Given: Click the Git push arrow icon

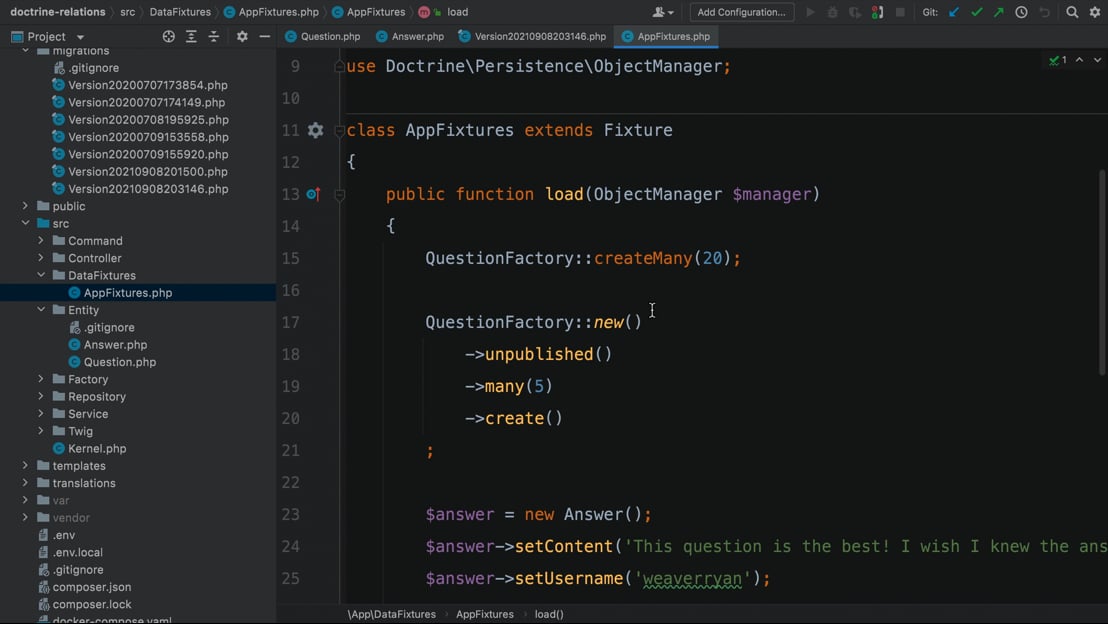Looking at the screenshot, I should tap(998, 12).
